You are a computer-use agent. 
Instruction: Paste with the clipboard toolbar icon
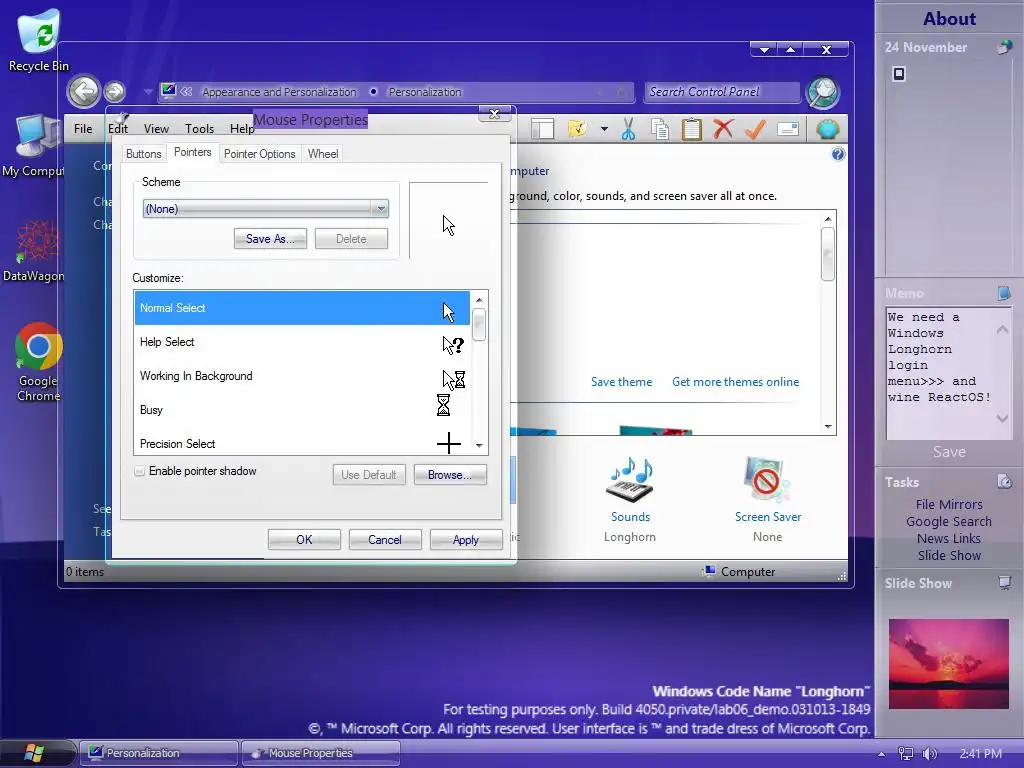tap(692, 129)
